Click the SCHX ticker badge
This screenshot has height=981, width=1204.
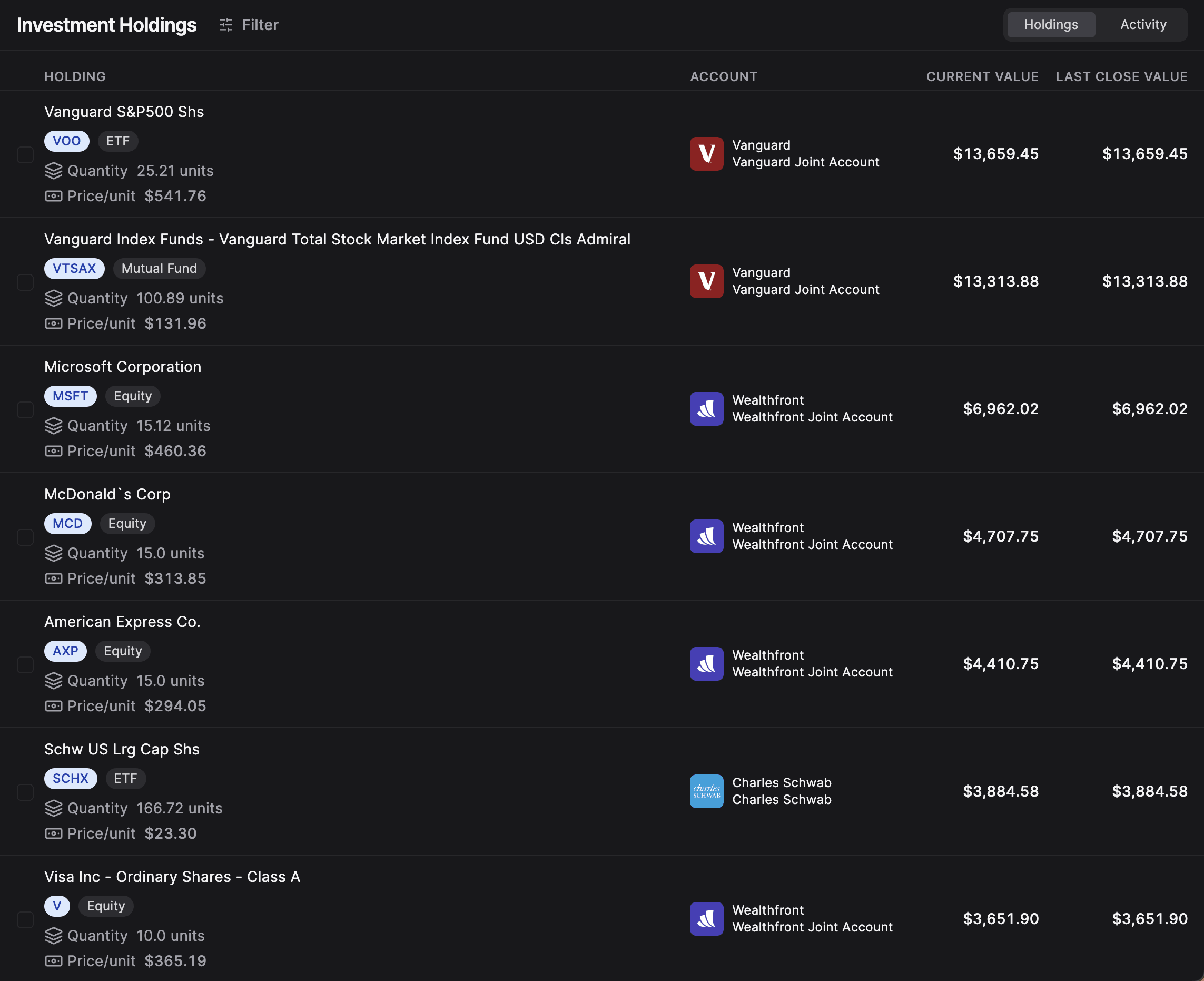pyautogui.click(x=71, y=779)
